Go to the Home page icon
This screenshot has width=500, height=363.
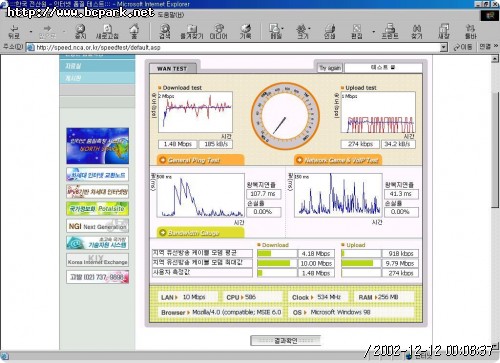[x=134, y=31]
